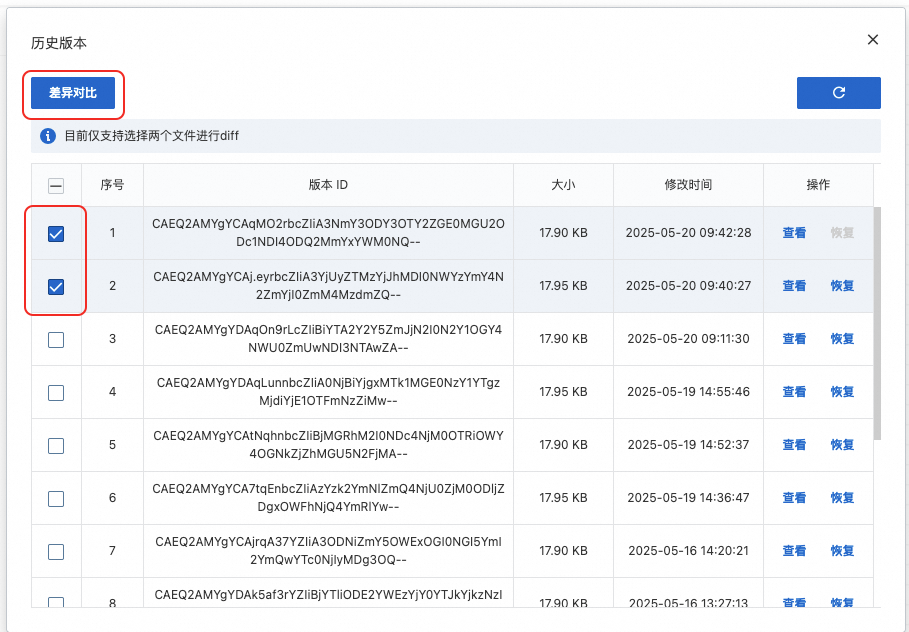Viewport: 909px width, 632px height.
Task: Click 恢复 for version 3
Action: (x=842, y=339)
